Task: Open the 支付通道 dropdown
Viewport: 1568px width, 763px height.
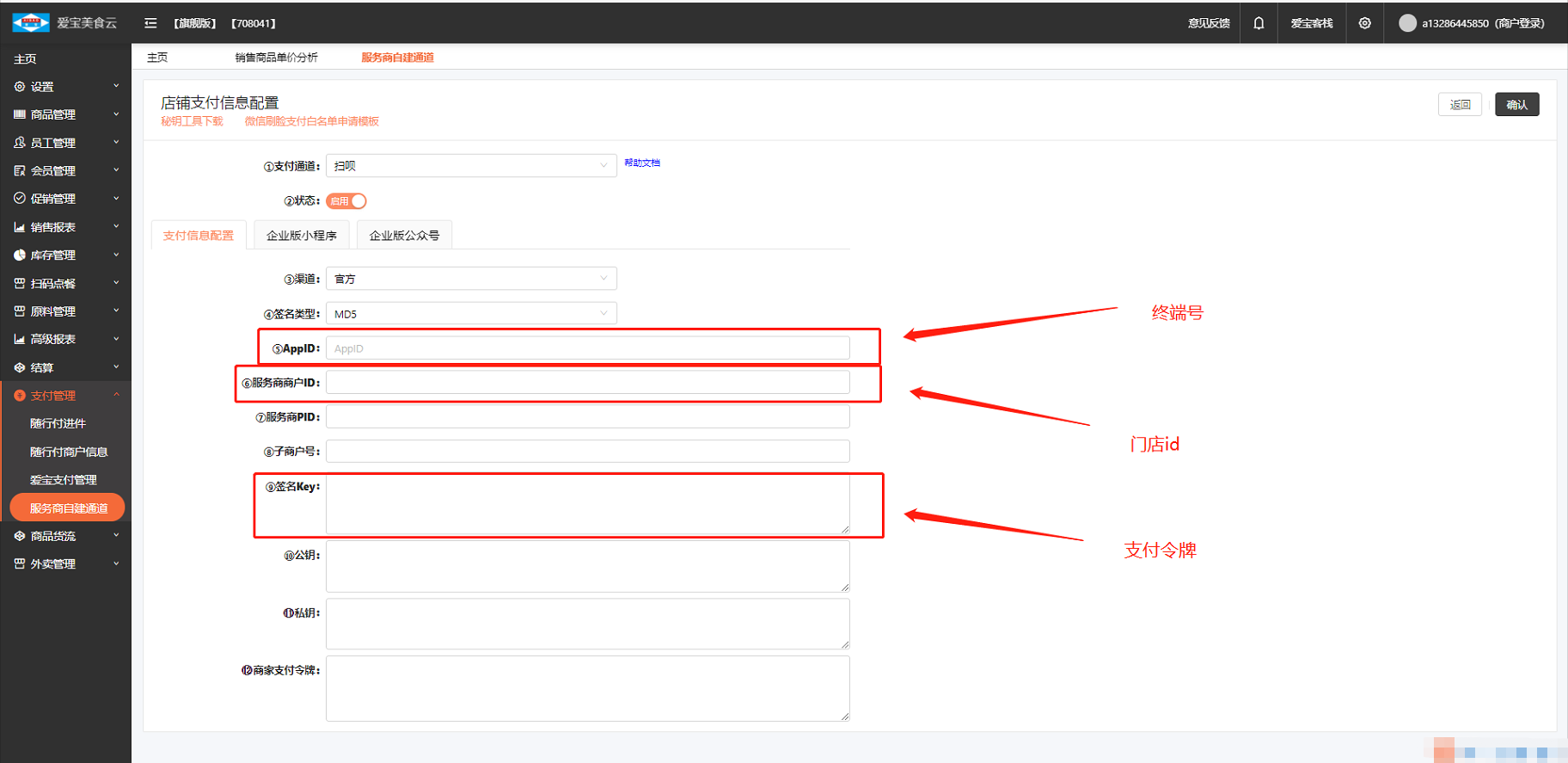Action: [470, 166]
